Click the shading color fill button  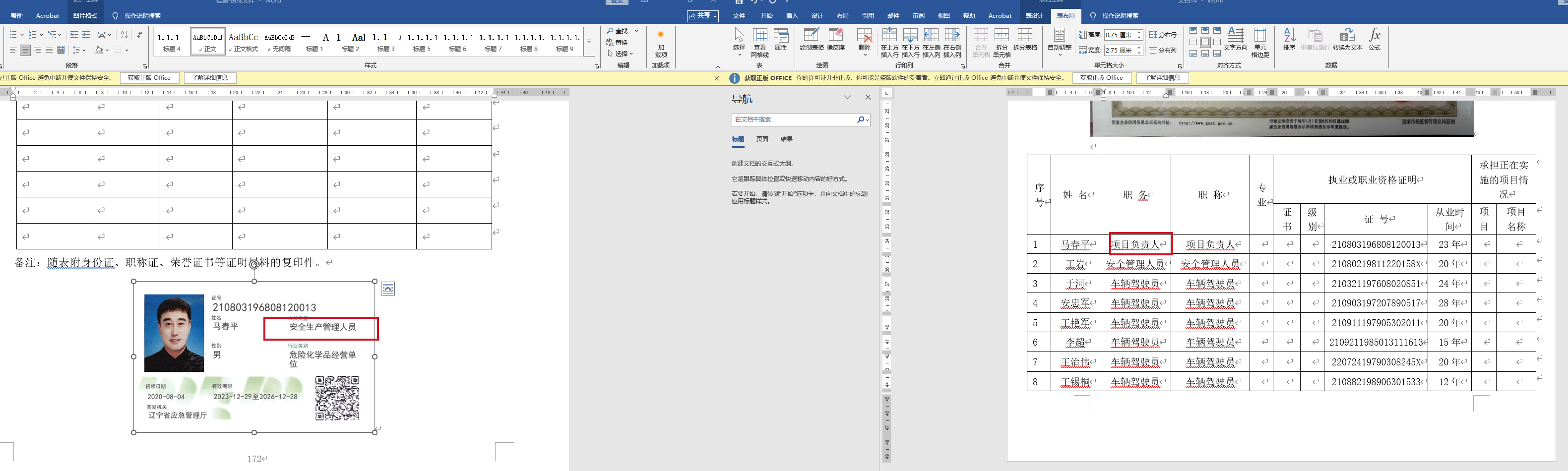coord(99,50)
